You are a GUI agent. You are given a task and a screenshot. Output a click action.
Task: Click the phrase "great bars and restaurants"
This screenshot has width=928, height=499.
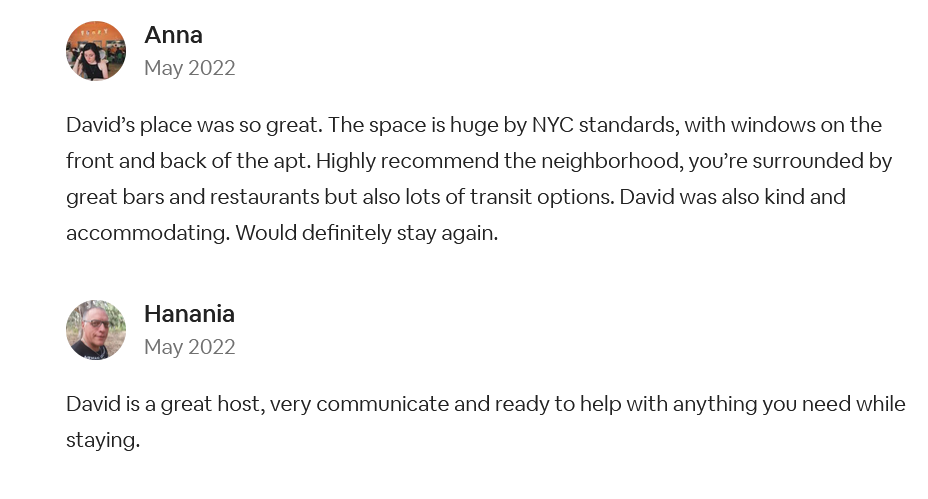(192, 197)
